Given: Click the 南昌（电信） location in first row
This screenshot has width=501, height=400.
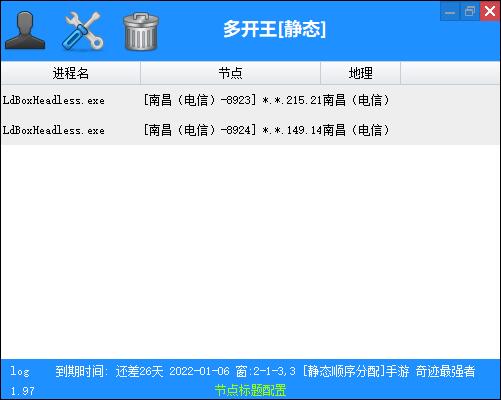Looking at the screenshot, I should (x=356, y=100).
